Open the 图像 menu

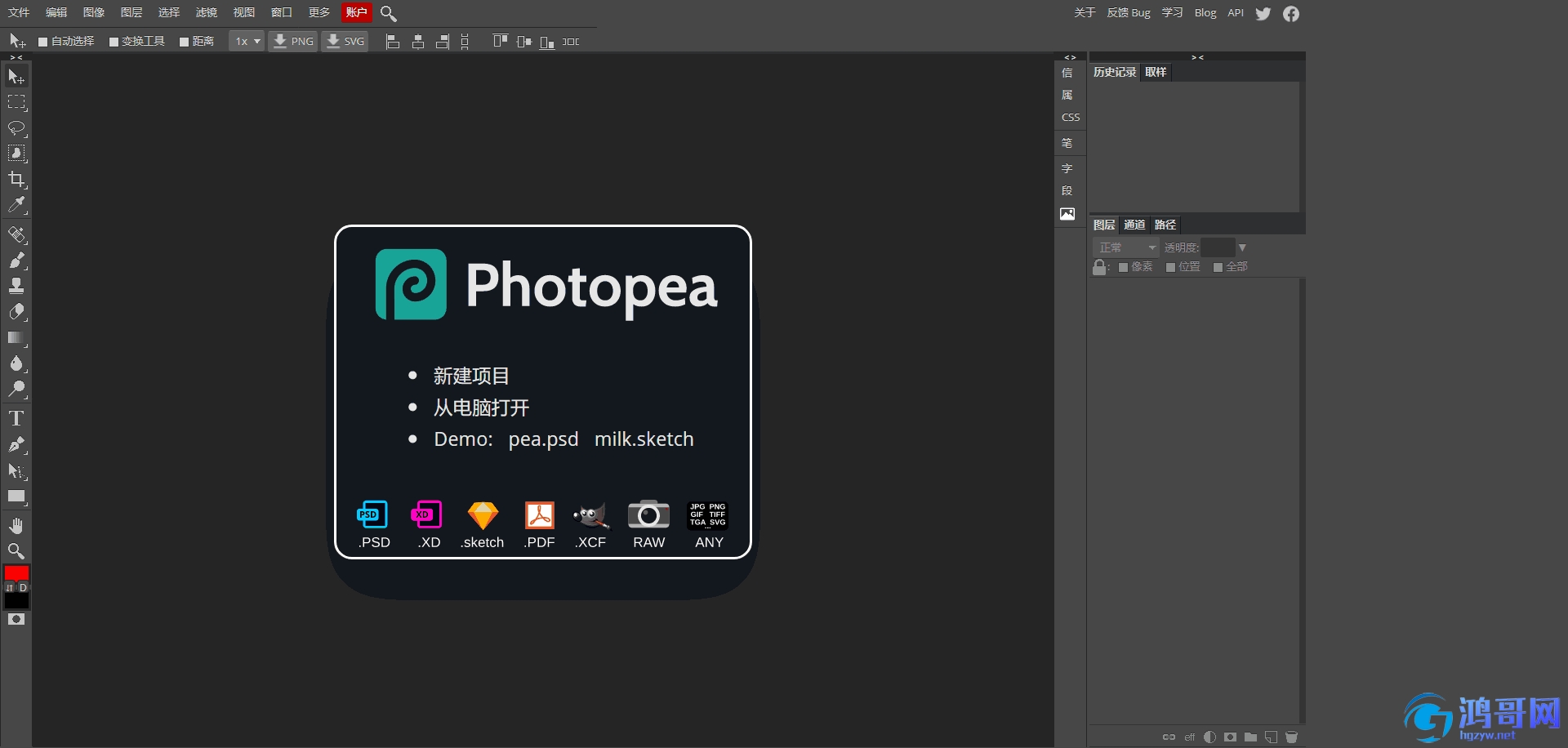point(94,12)
